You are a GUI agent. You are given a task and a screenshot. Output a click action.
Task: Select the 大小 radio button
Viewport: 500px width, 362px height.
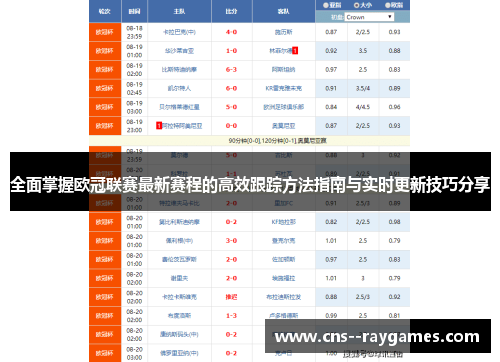356,5
